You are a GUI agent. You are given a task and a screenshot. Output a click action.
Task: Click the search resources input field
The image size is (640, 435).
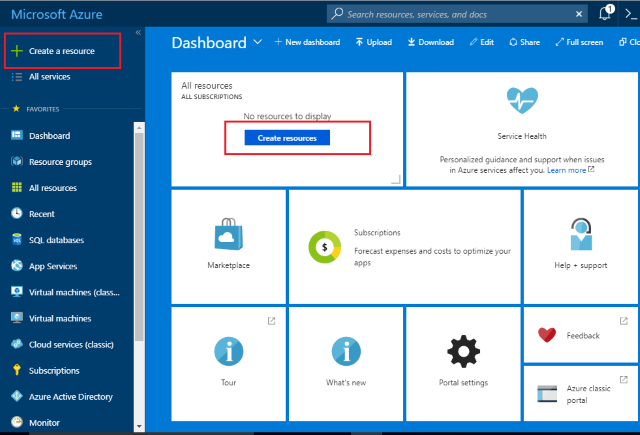[x=457, y=14]
